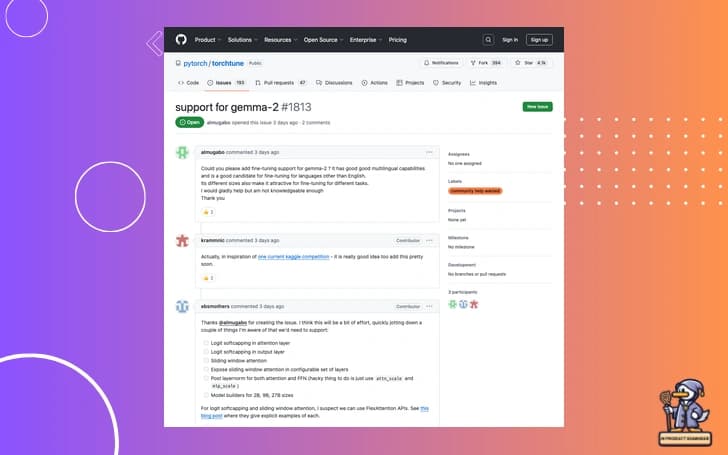Click the search magnifier icon in the header
The height and width of the screenshot is (455, 728).
coord(488,40)
